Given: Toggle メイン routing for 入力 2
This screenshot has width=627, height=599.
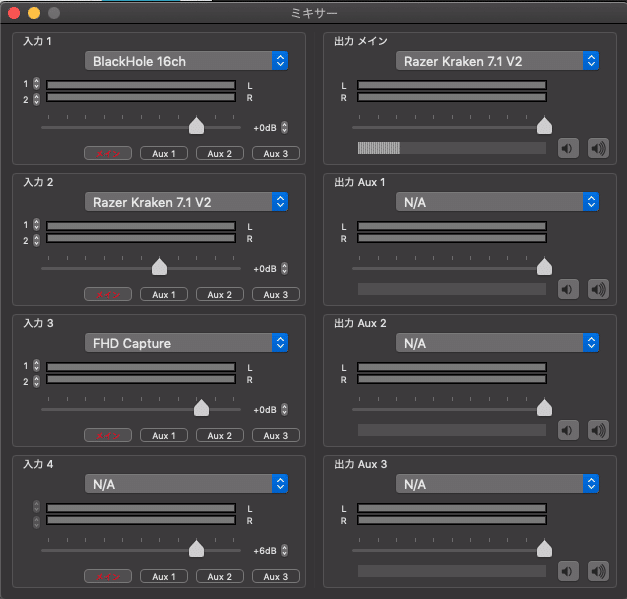Looking at the screenshot, I should [108, 295].
